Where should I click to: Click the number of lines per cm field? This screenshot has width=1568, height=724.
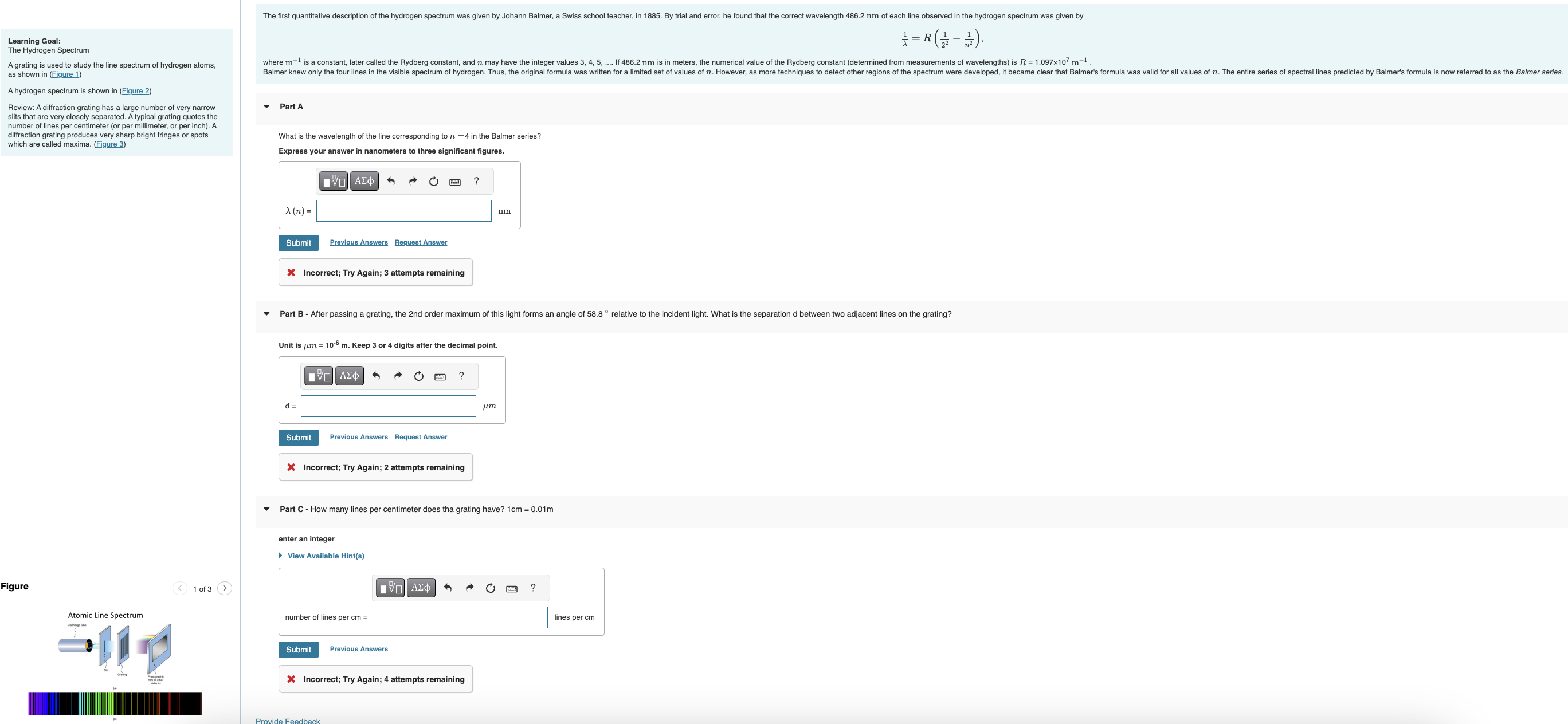460,617
